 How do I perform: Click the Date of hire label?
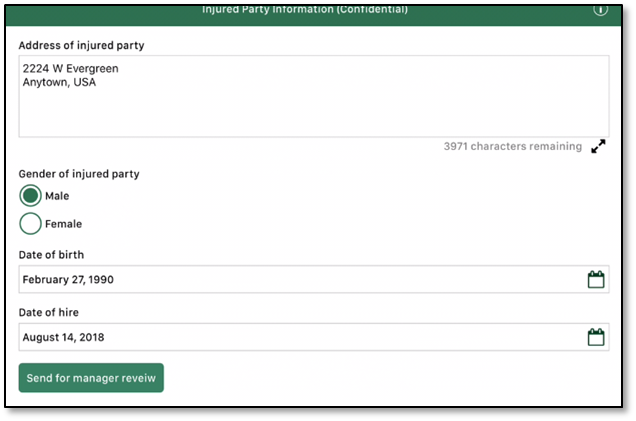(x=48, y=313)
